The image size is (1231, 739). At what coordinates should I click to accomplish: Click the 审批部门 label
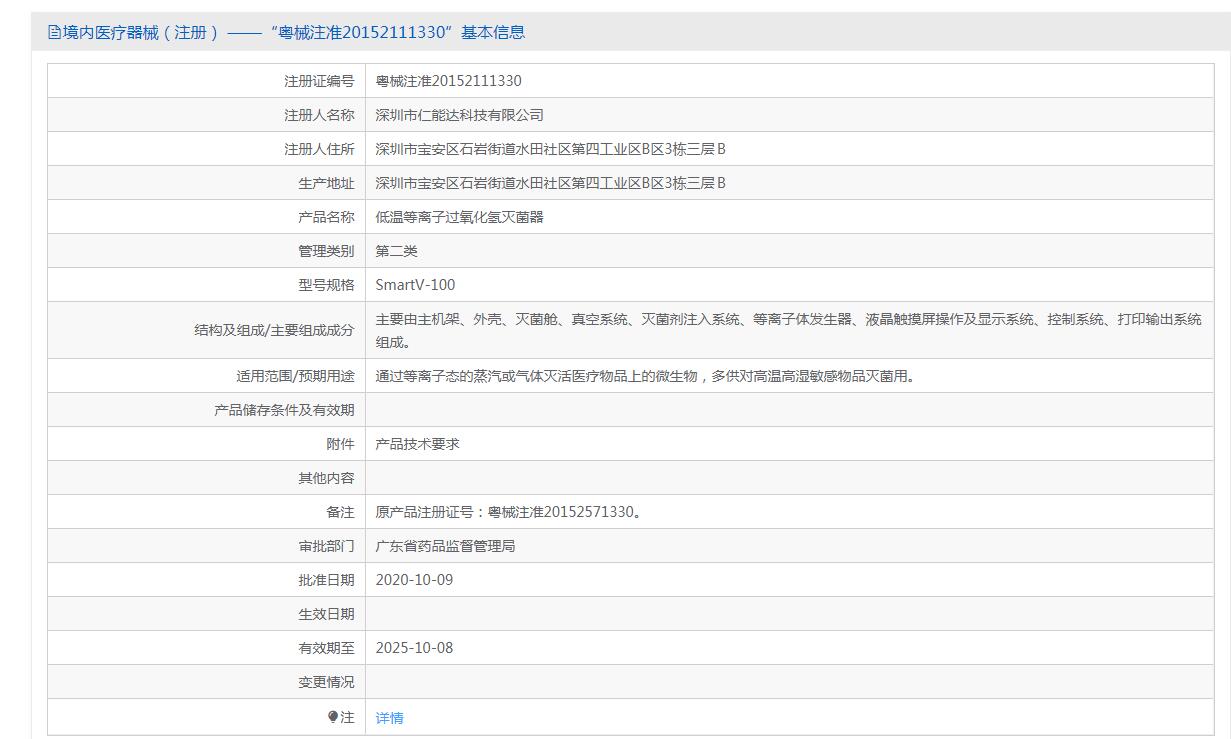pos(326,546)
